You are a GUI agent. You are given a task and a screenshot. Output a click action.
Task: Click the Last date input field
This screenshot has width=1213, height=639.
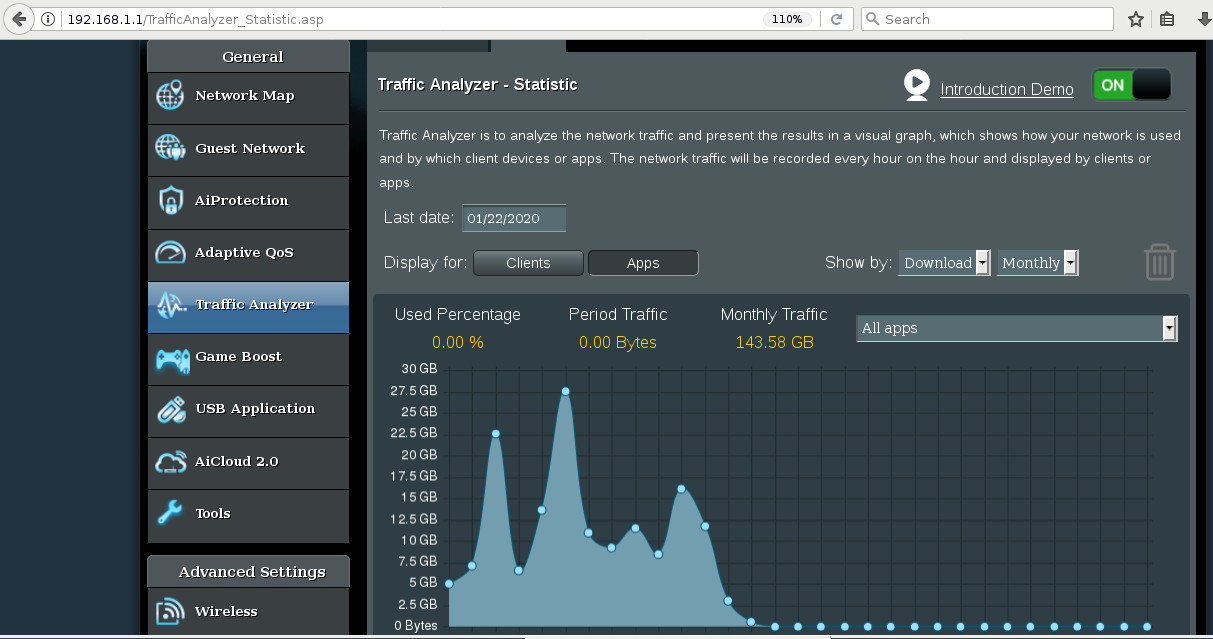(x=514, y=218)
